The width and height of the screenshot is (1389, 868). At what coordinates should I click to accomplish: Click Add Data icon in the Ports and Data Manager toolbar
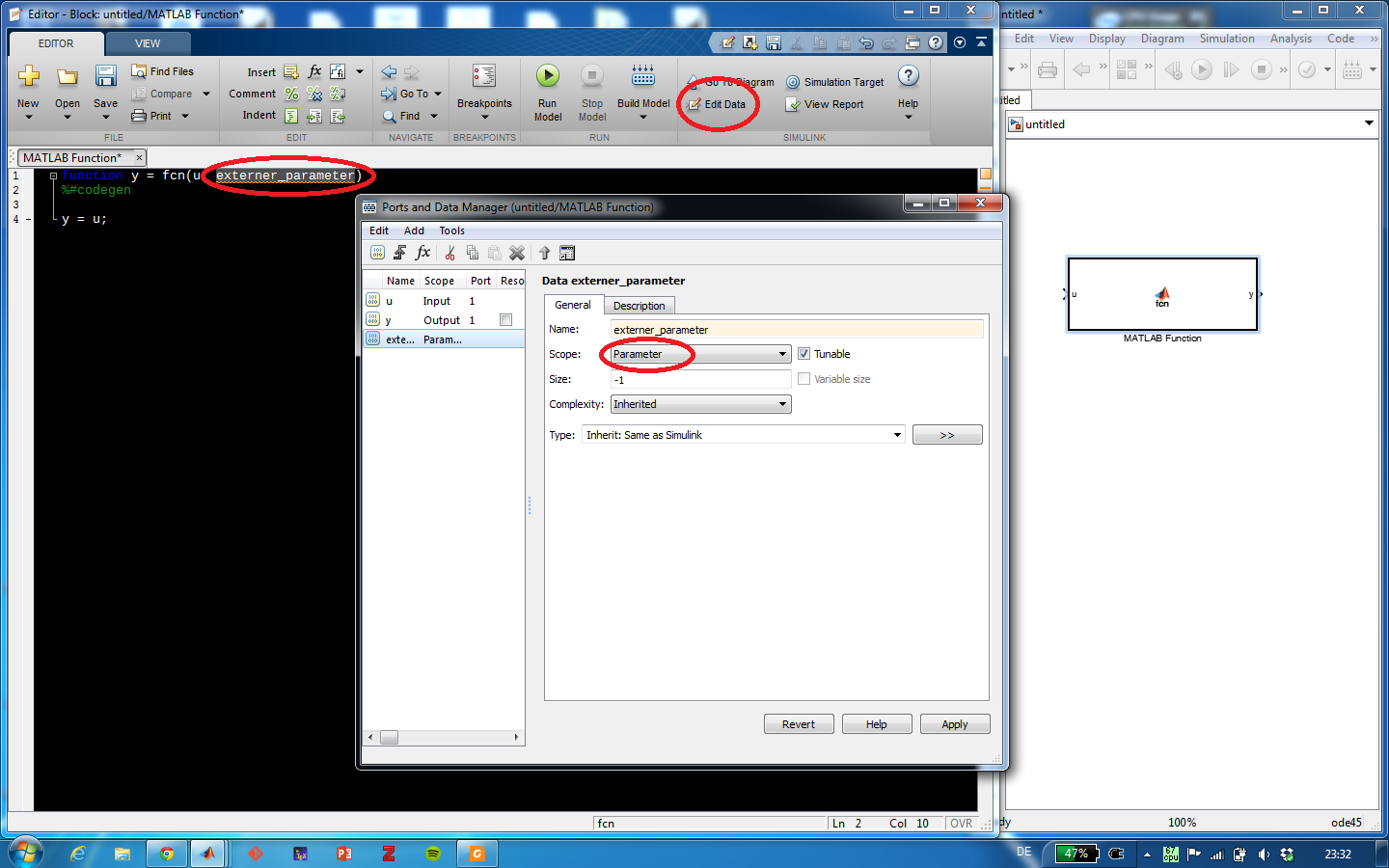pyautogui.click(x=377, y=253)
